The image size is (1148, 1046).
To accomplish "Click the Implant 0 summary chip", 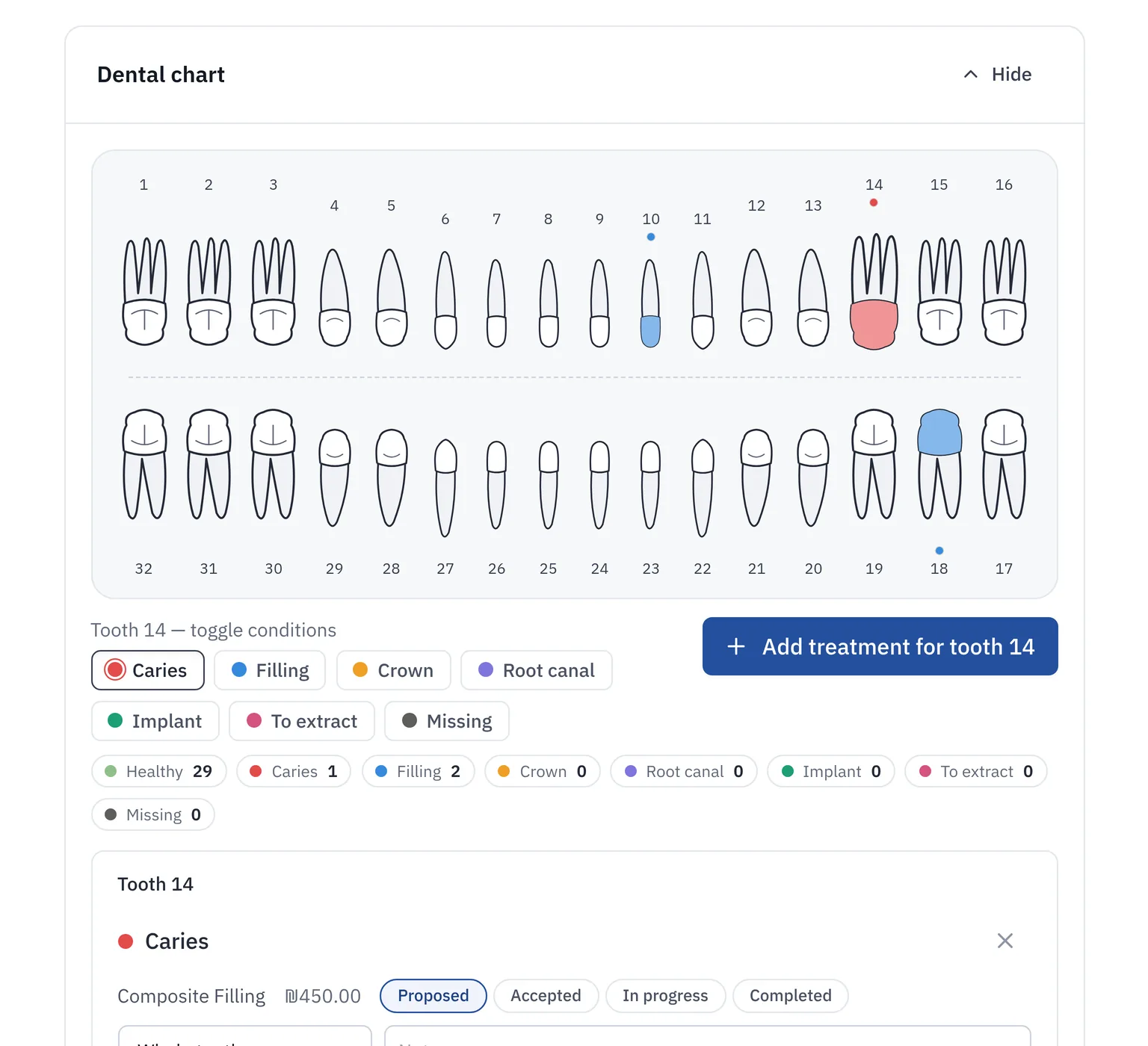I will click(x=831, y=772).
